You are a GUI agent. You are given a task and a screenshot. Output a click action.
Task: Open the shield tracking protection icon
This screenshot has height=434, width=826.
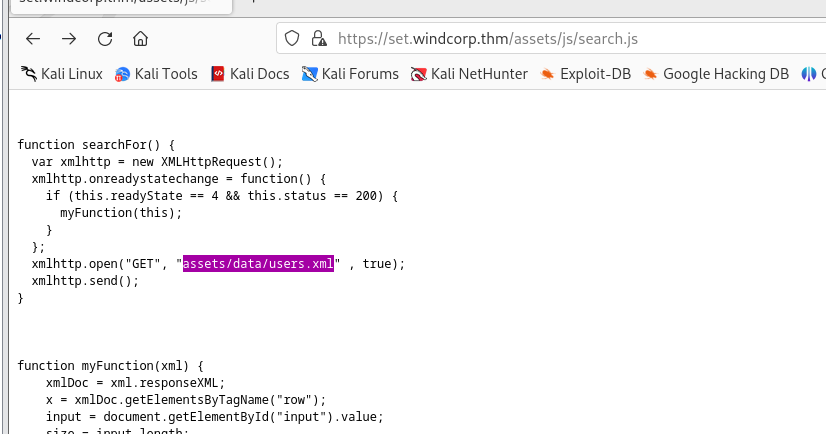coord(293,39)
